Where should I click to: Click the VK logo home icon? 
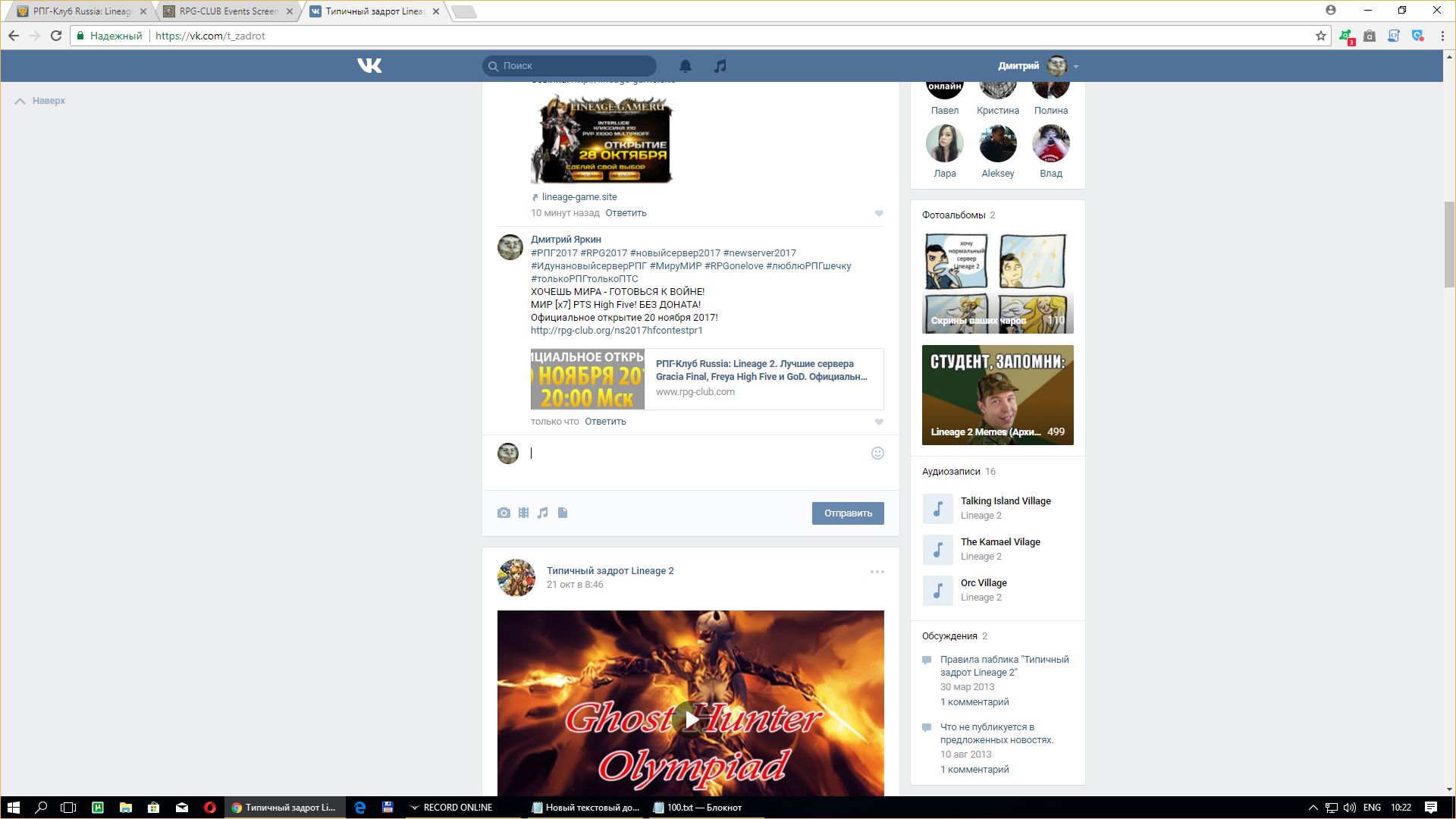coord(369,66)
